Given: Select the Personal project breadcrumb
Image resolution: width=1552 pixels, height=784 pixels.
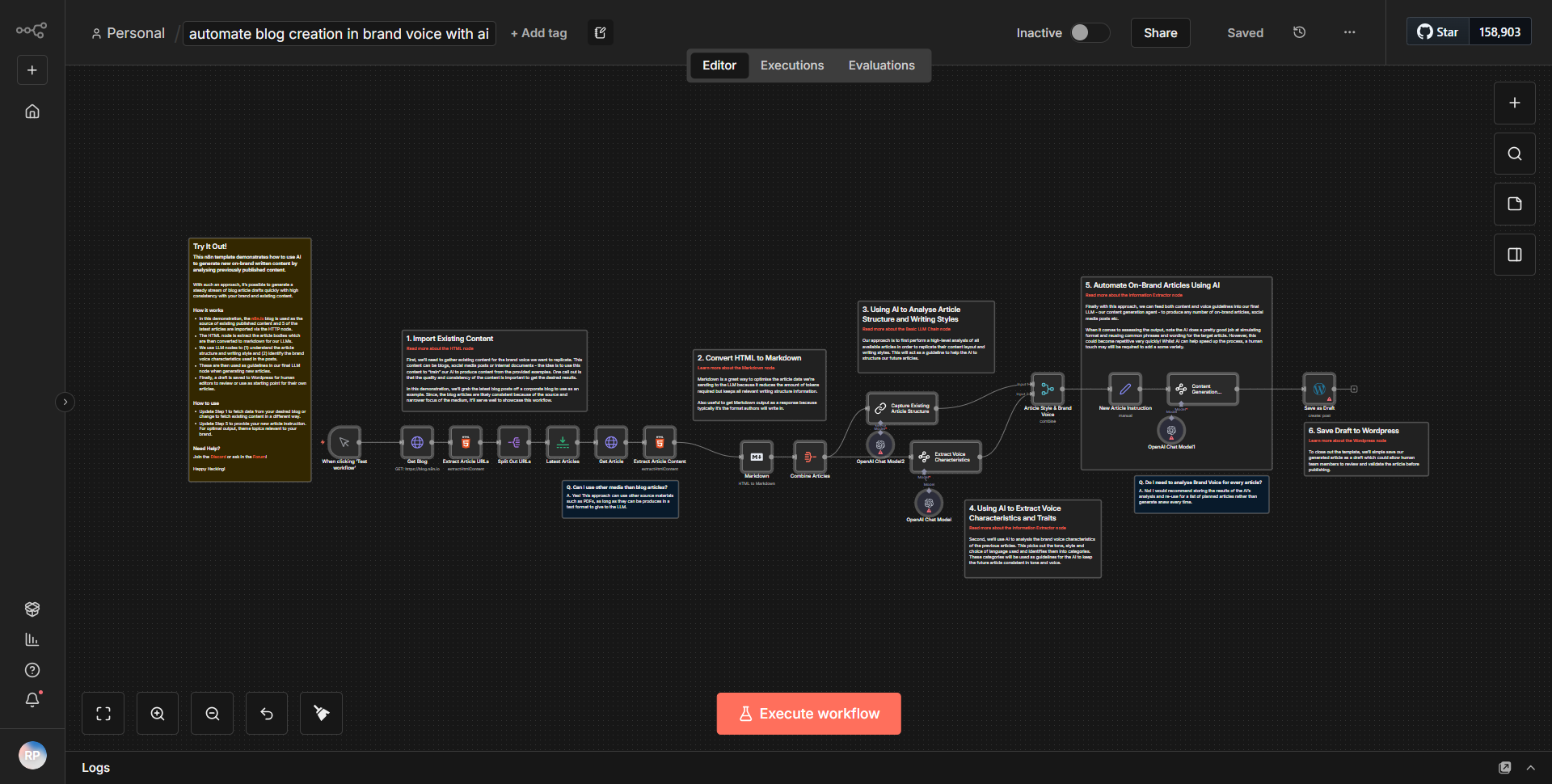Looking at the screenshot, I should [x=128, y=33].
